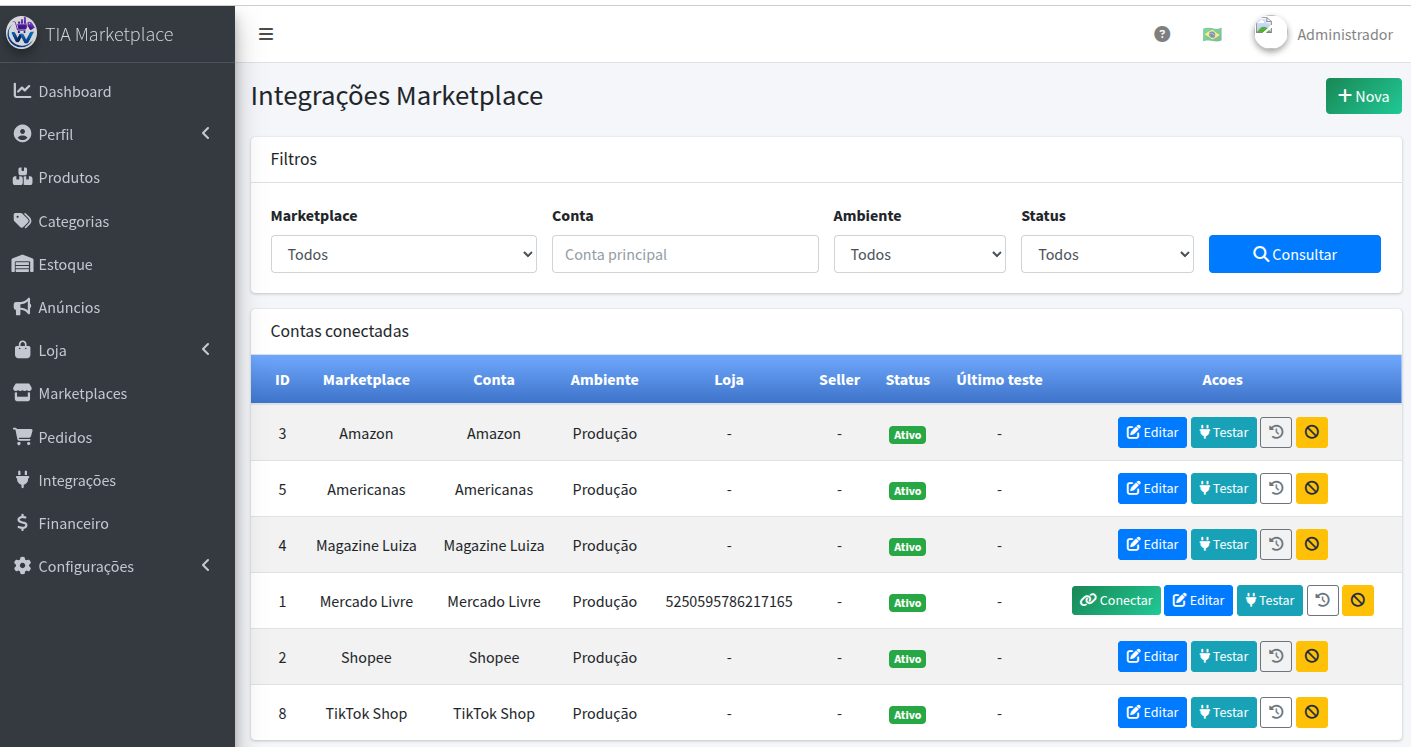
Task: Go to Marketplaces in the sidebar
Action: (117, 393)
